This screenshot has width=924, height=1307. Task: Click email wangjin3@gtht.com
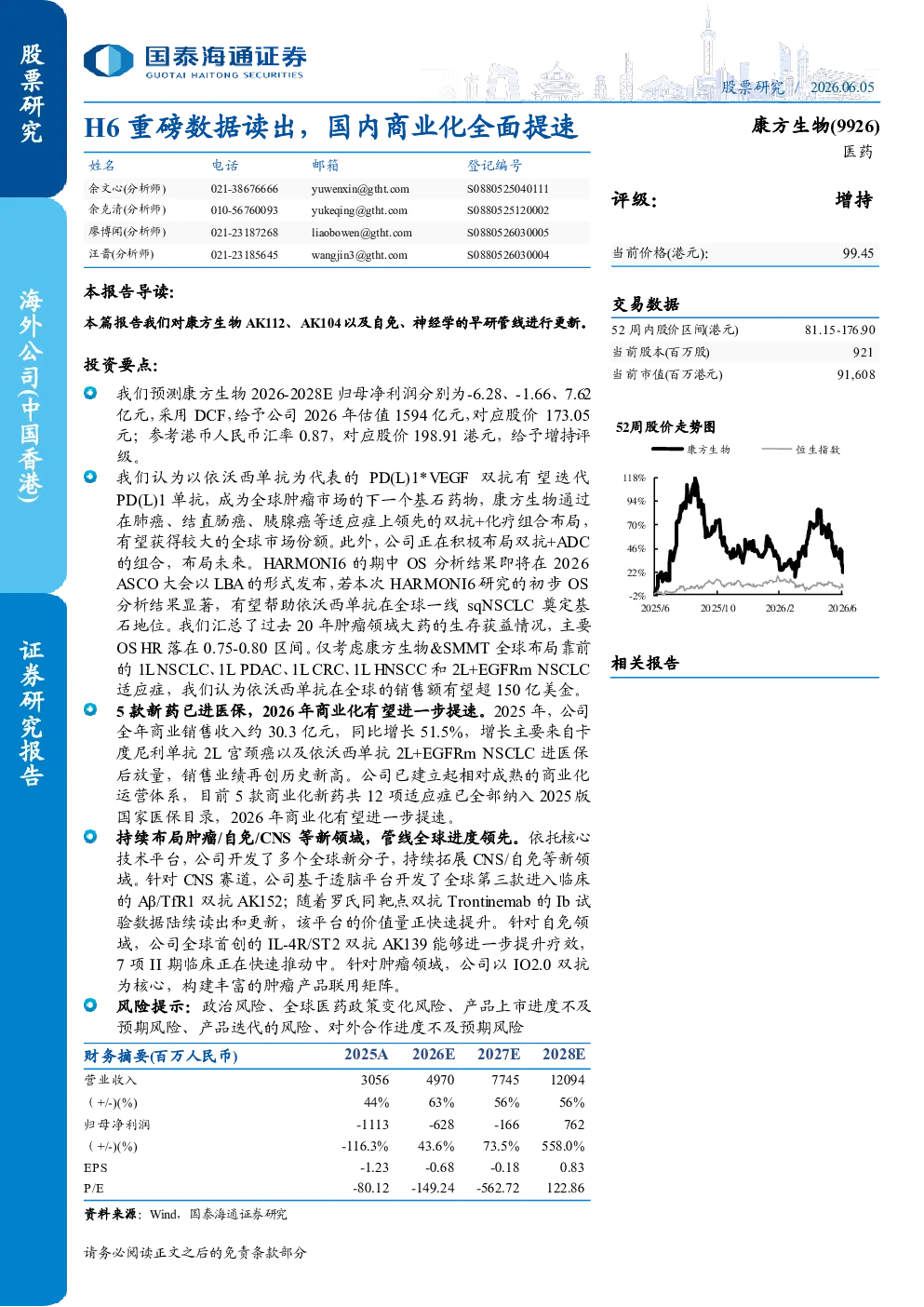[359, 255]
